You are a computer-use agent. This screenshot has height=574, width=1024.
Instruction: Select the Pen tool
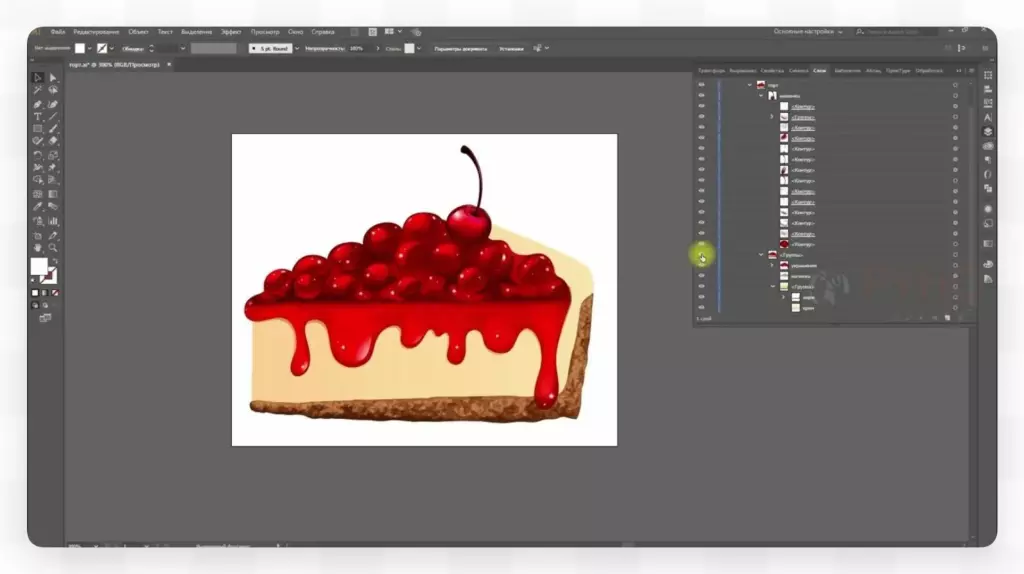[37, 104]
